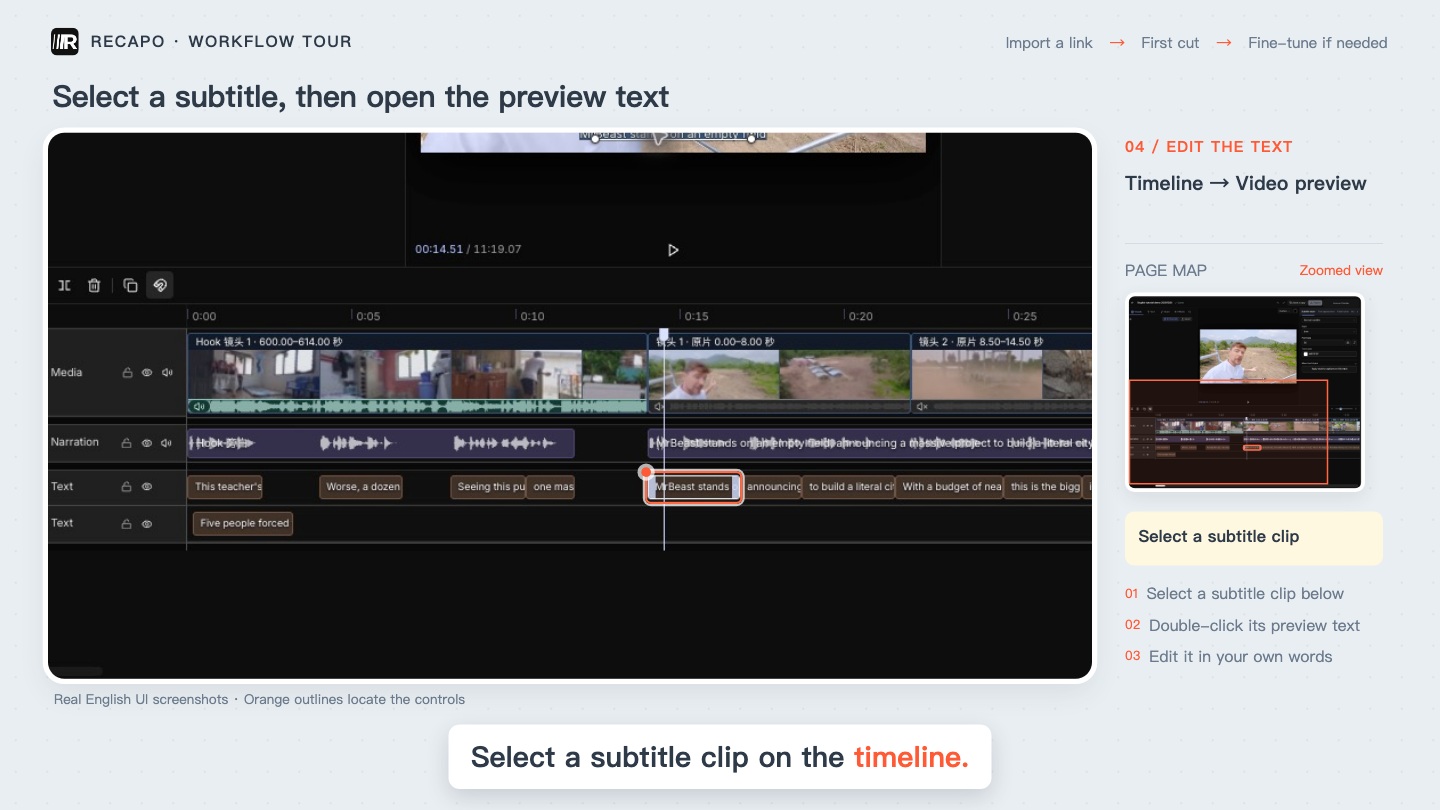1440x810 pixels.
Task: Play the video preview
Action: (x=673, y=250)
